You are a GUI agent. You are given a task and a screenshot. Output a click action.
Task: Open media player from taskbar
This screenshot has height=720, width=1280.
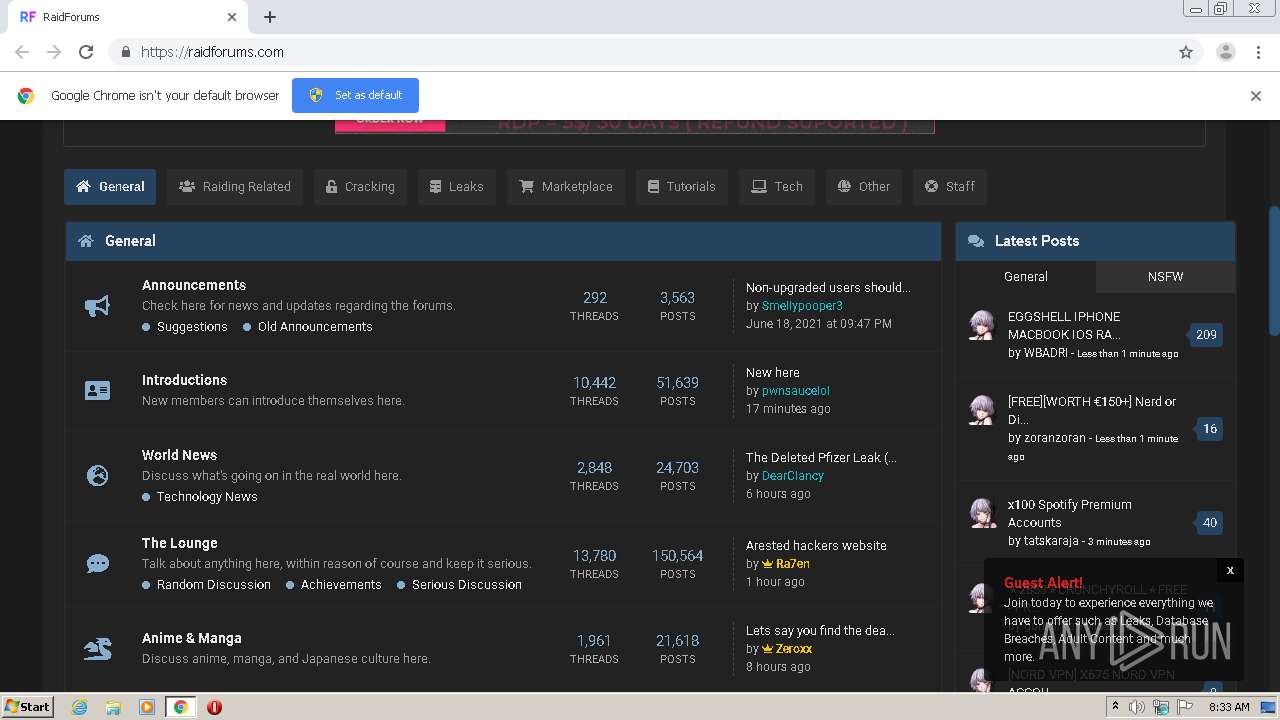(x=147, y=707)
